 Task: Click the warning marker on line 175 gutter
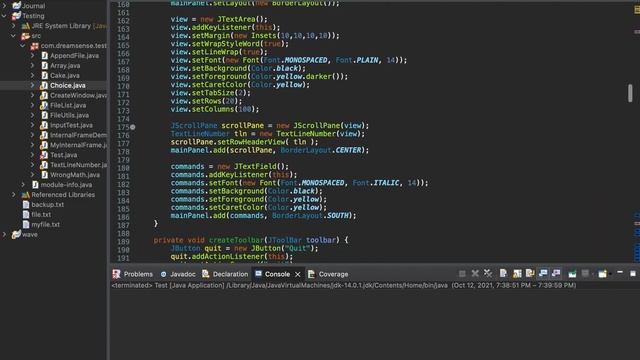coord(133,127)
